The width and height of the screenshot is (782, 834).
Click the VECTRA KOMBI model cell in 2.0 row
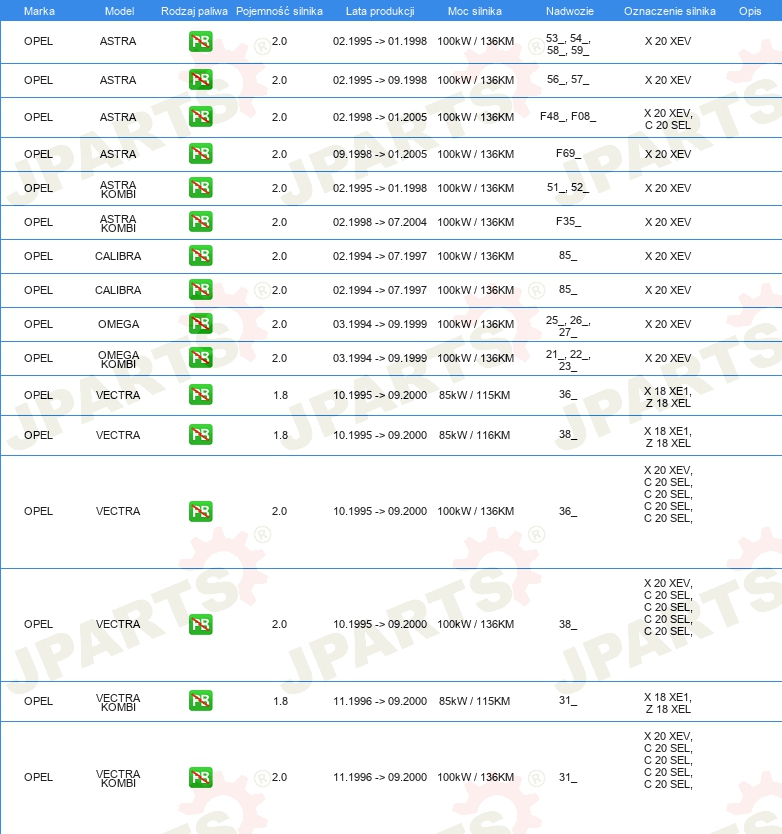(x=119, y=778)
